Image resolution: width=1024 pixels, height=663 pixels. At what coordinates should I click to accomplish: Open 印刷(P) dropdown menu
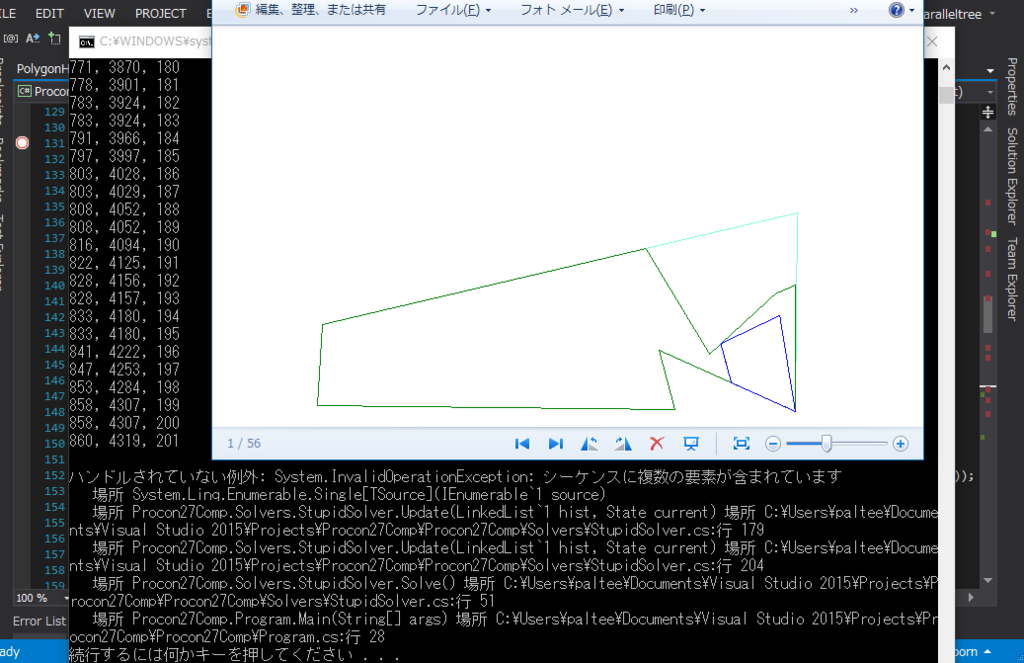[678, 10]
